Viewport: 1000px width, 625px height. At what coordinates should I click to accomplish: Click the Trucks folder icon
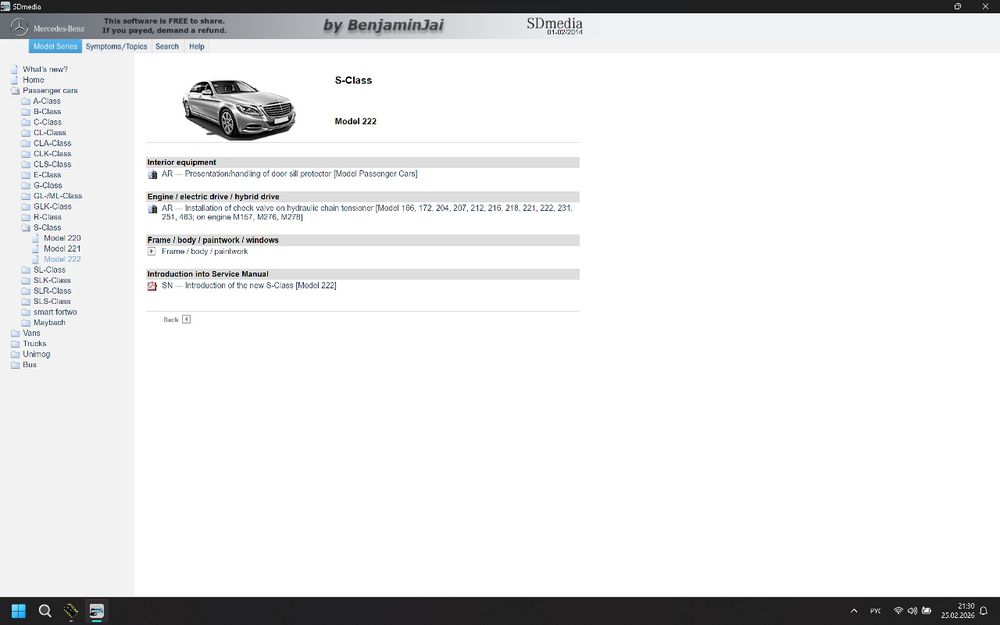15,343
